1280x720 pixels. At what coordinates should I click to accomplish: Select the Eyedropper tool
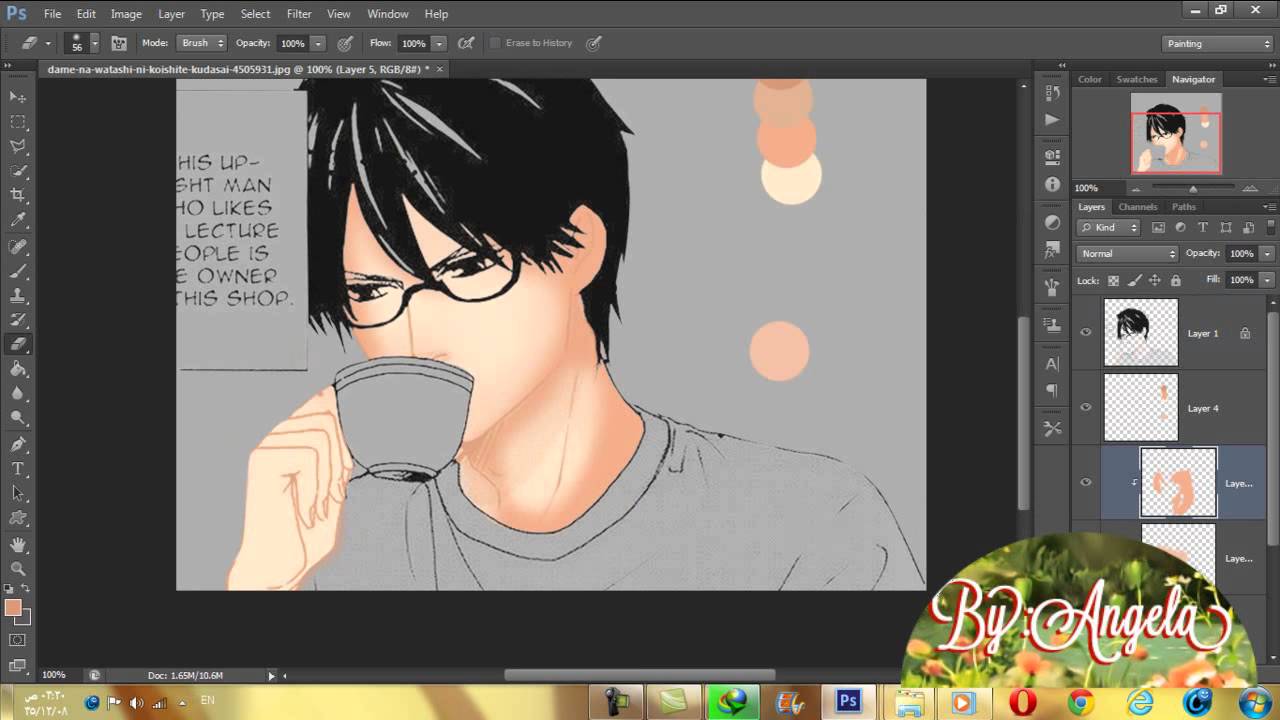18,221
